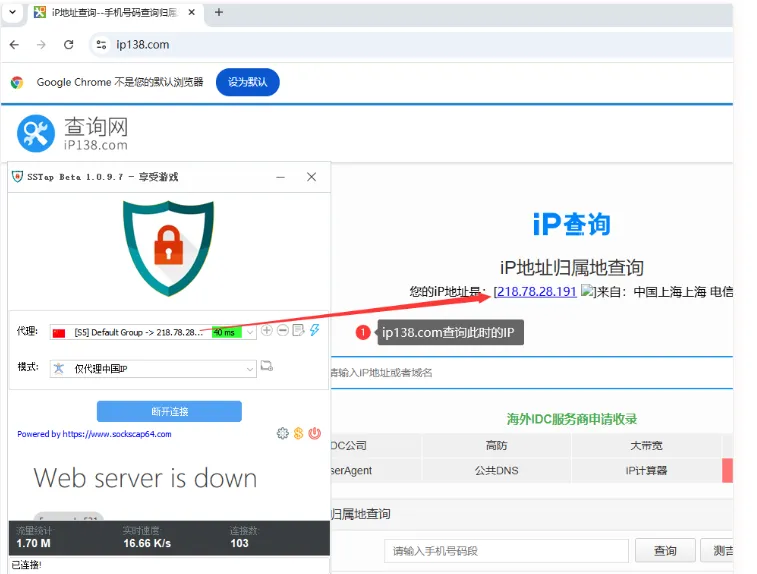
Task: Go forward in Chrome
Action: click(42, 45)
